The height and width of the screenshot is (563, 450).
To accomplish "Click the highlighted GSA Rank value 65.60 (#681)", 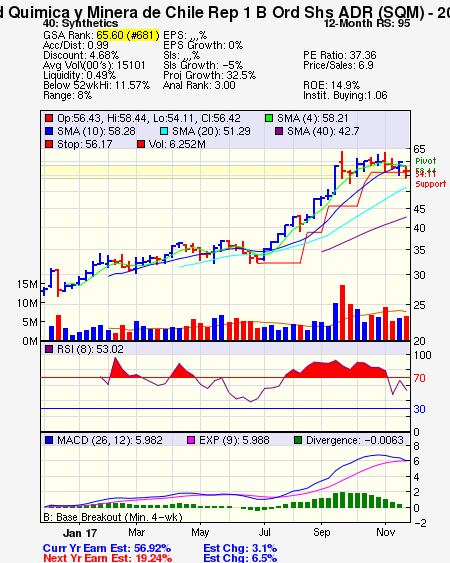I will point(128,36).
